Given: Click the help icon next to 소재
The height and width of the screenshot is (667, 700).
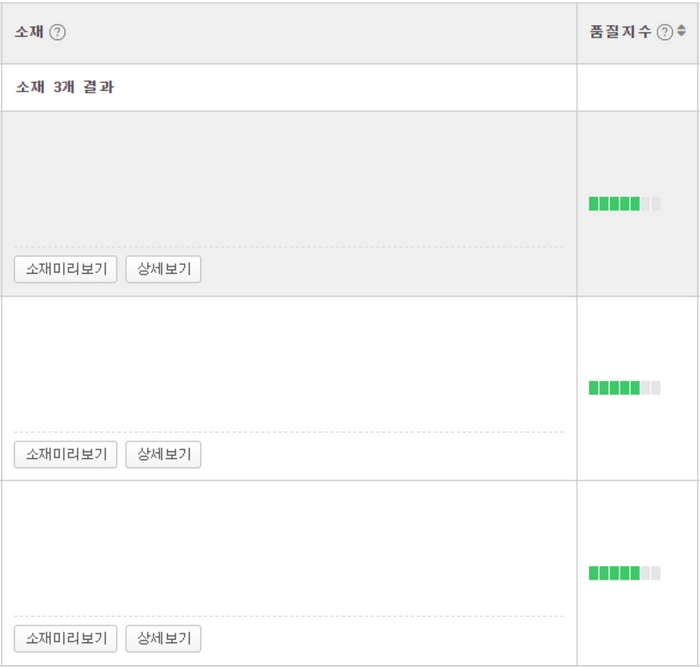Looking at the screenshot, I should (x=57, y=32).
